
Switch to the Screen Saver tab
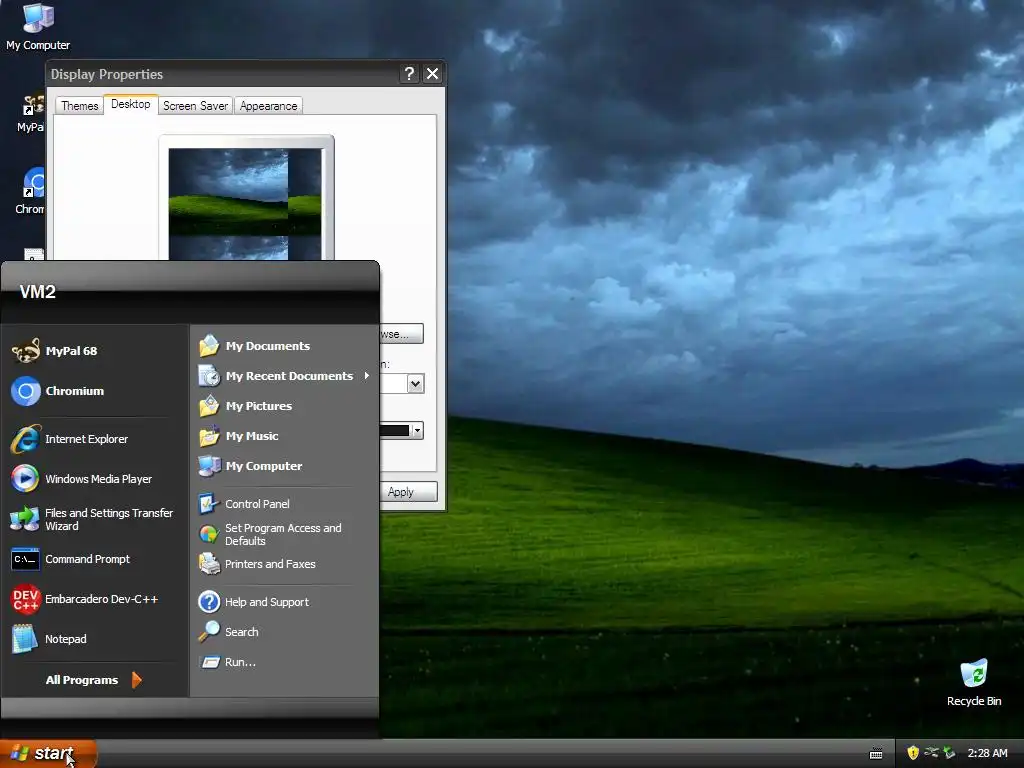tap(195, 106)
